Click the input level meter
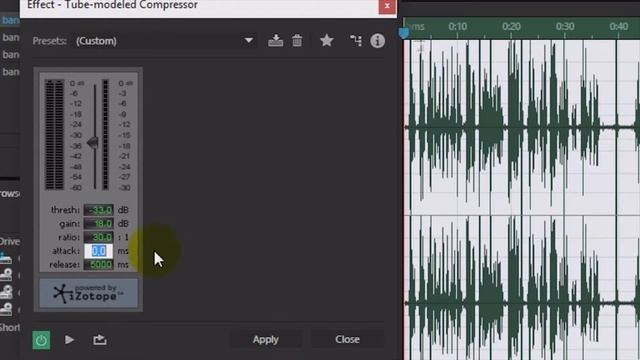Viewport: 640px width, 360px height. coord(55,135)
